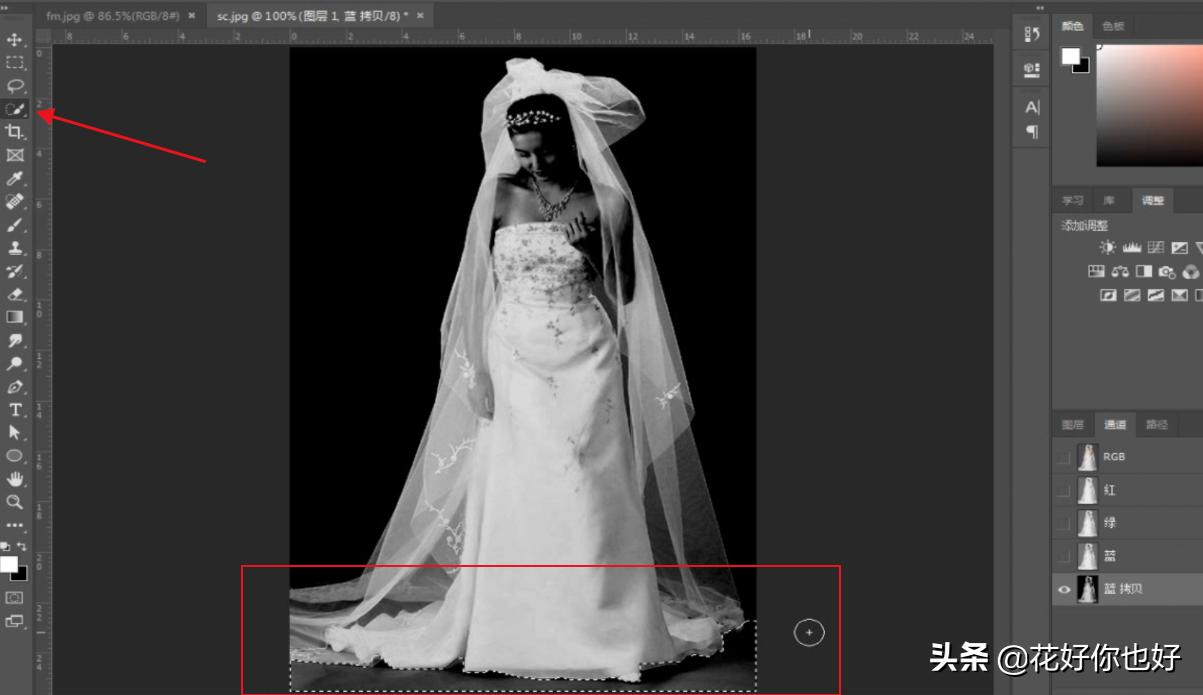Click the Levels adjustment icon
The image size is (1203, 695).
tap(1132, 247)
